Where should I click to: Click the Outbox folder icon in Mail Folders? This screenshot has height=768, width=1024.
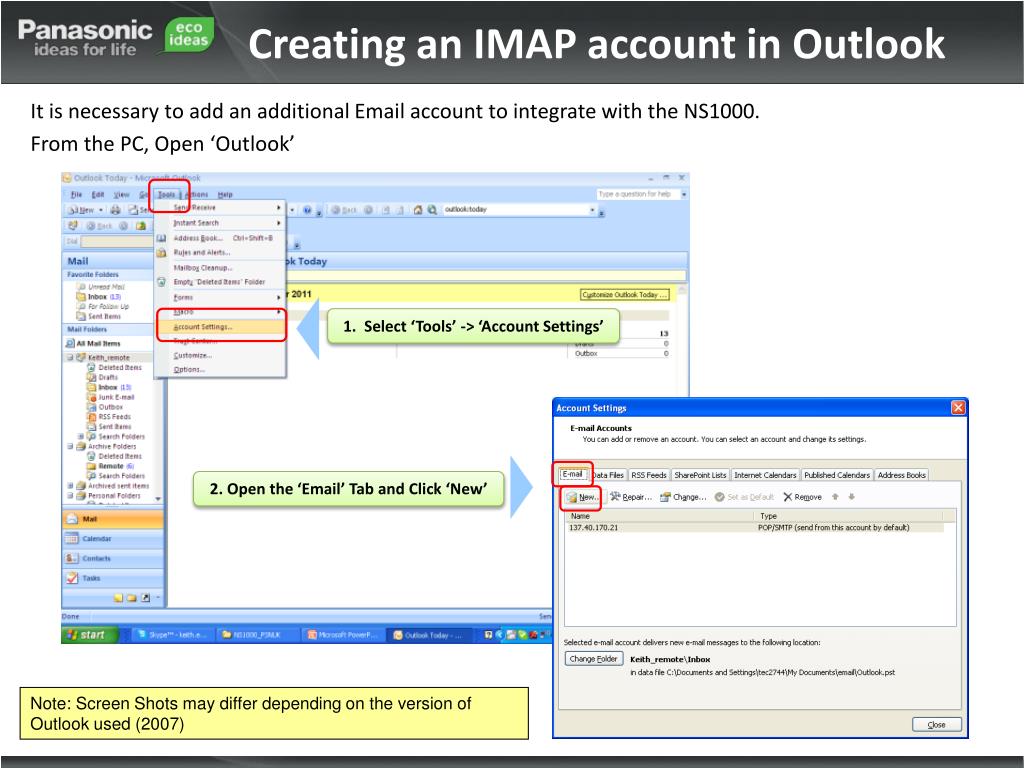pos(91,407)
